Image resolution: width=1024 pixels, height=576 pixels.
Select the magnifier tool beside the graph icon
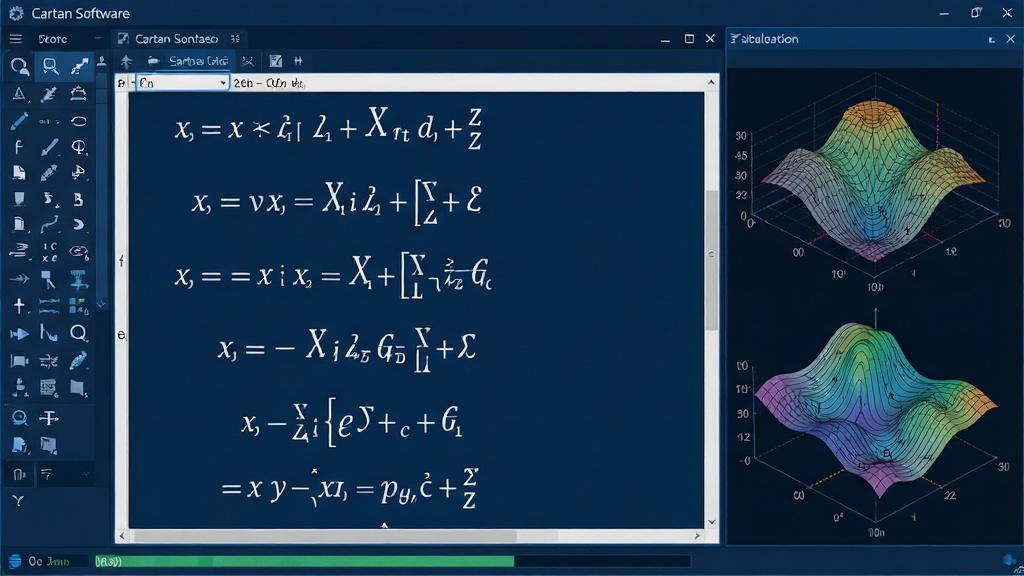pos(78,333)
